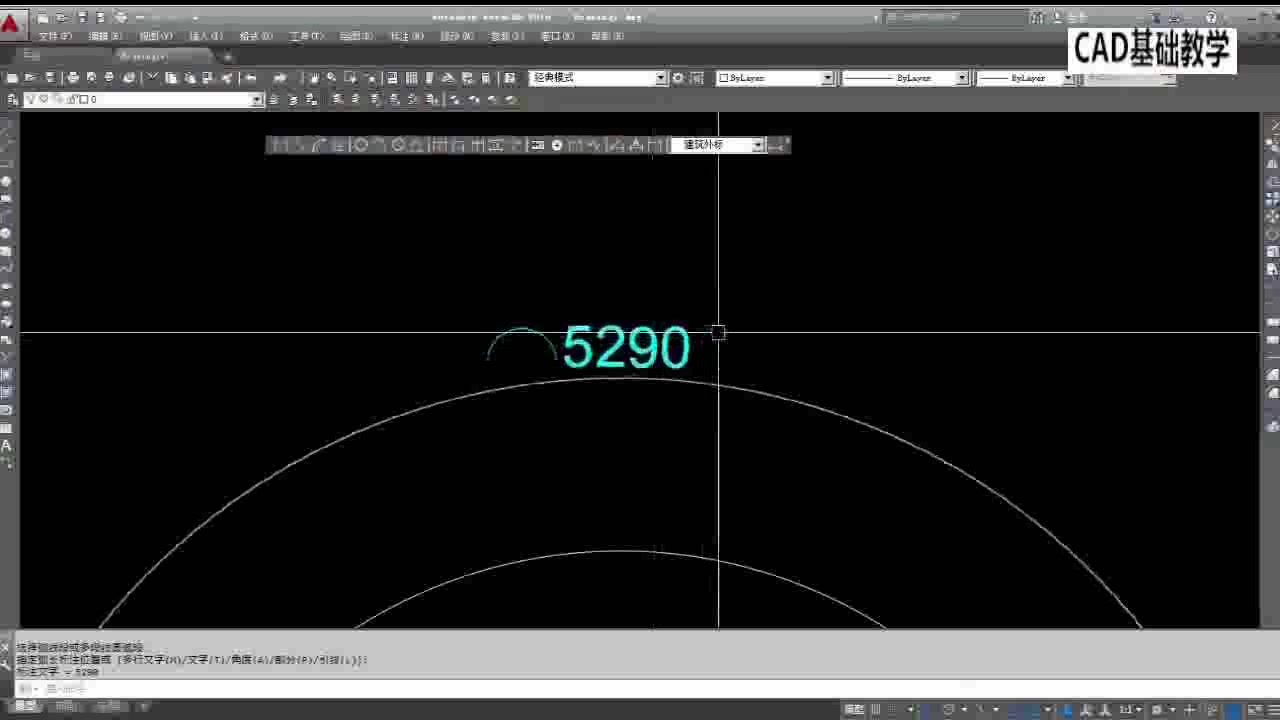Toggle layer 0 freeze sun icon
Viewport: 1280px width, 720px height.
click(x=43, y=99)
